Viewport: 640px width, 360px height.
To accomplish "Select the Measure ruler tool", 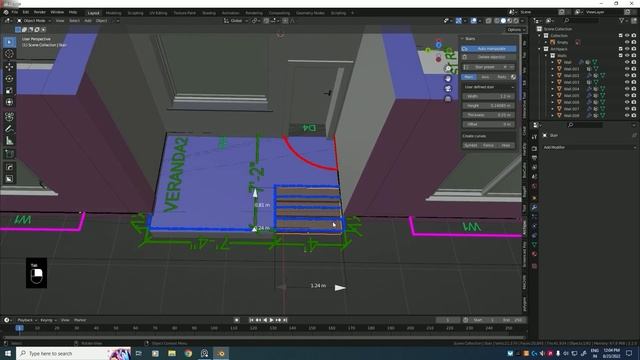I will pos(9,141).
